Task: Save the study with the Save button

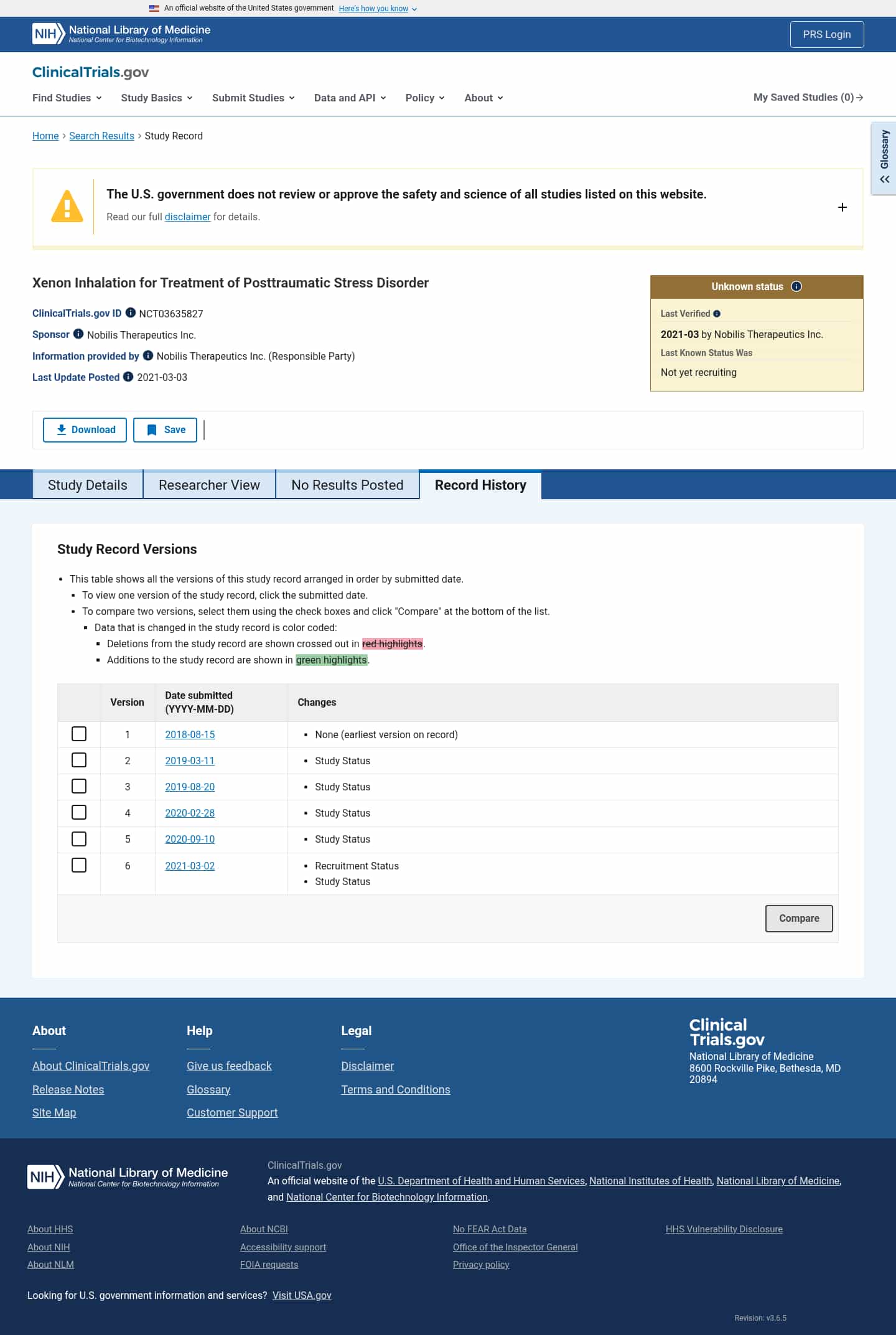Action: [x=165, y=430]
